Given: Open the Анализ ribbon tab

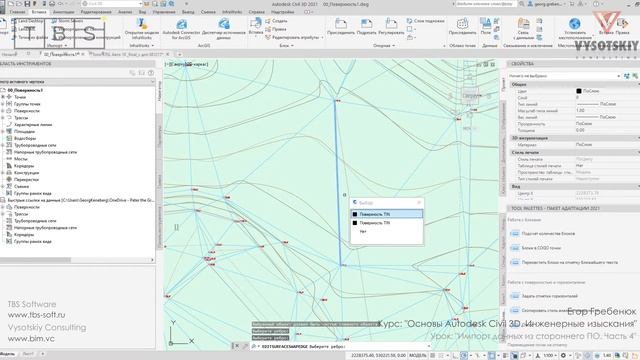Looking at the screenshot, I should pyautogui.click(x=125, y=12).
